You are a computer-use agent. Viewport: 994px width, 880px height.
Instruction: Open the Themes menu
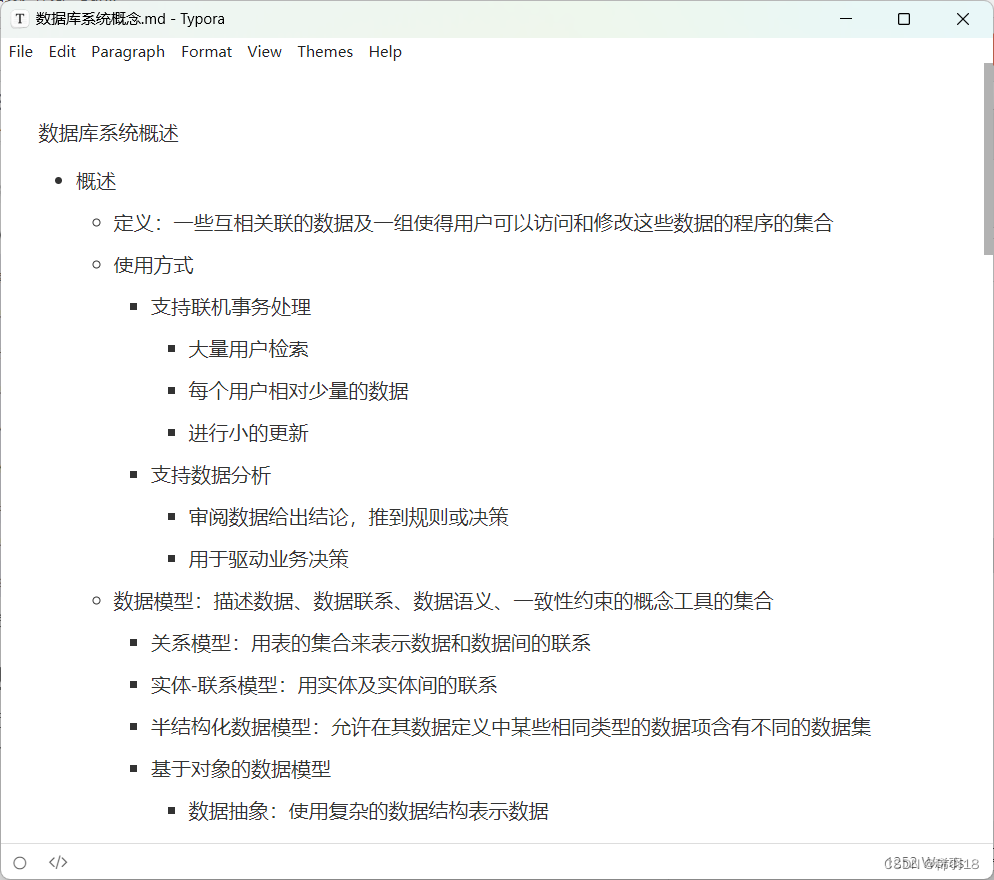coord(325,51)
